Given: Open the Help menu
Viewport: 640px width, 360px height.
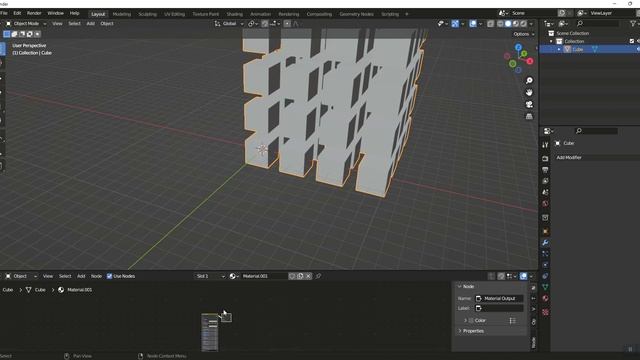Looking at the screenshot, I should point(74,13).
